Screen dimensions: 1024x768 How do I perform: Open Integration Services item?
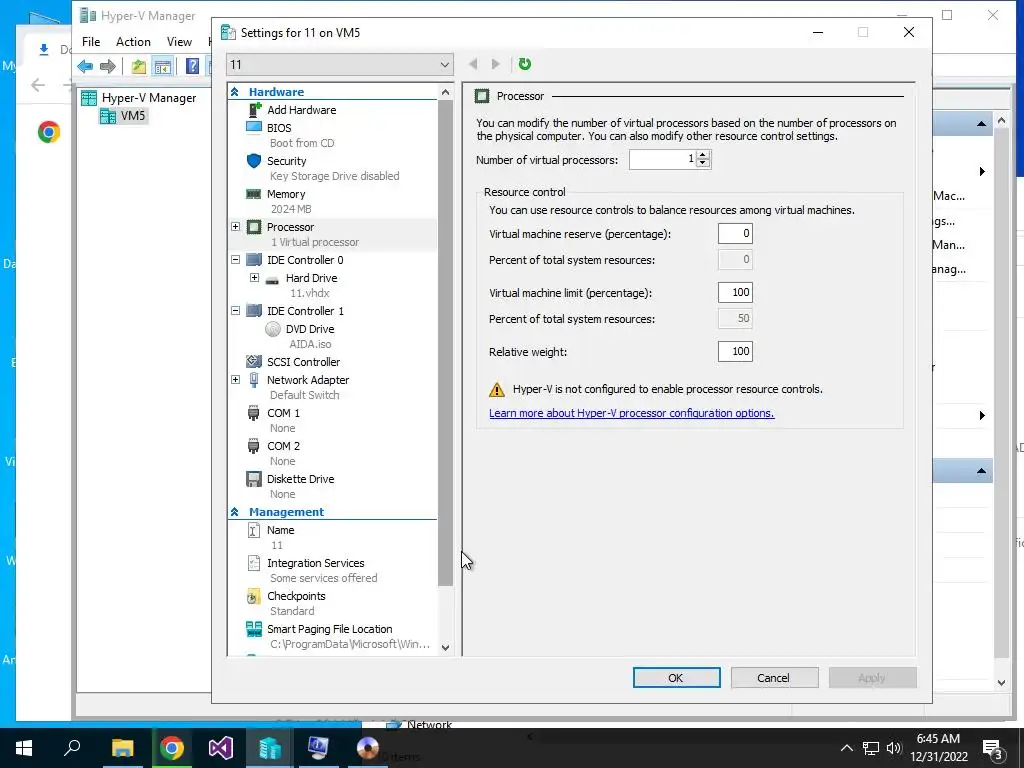tap(315, 563)
